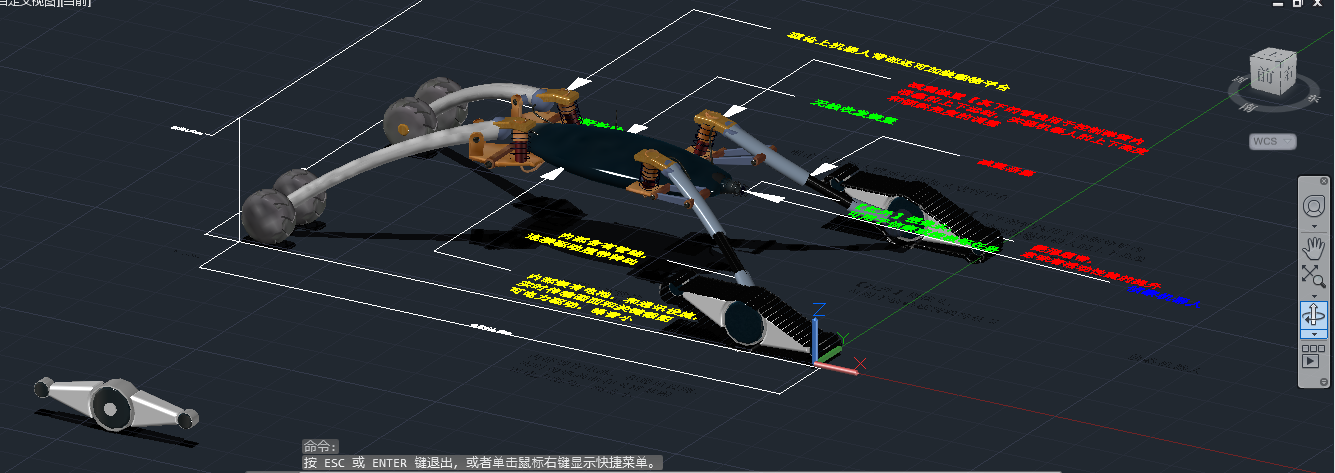The height and width of the screenshot is (473, 1335).
Task: Expand the SteeringWheels options arrow
Action: pos(1313,227)
